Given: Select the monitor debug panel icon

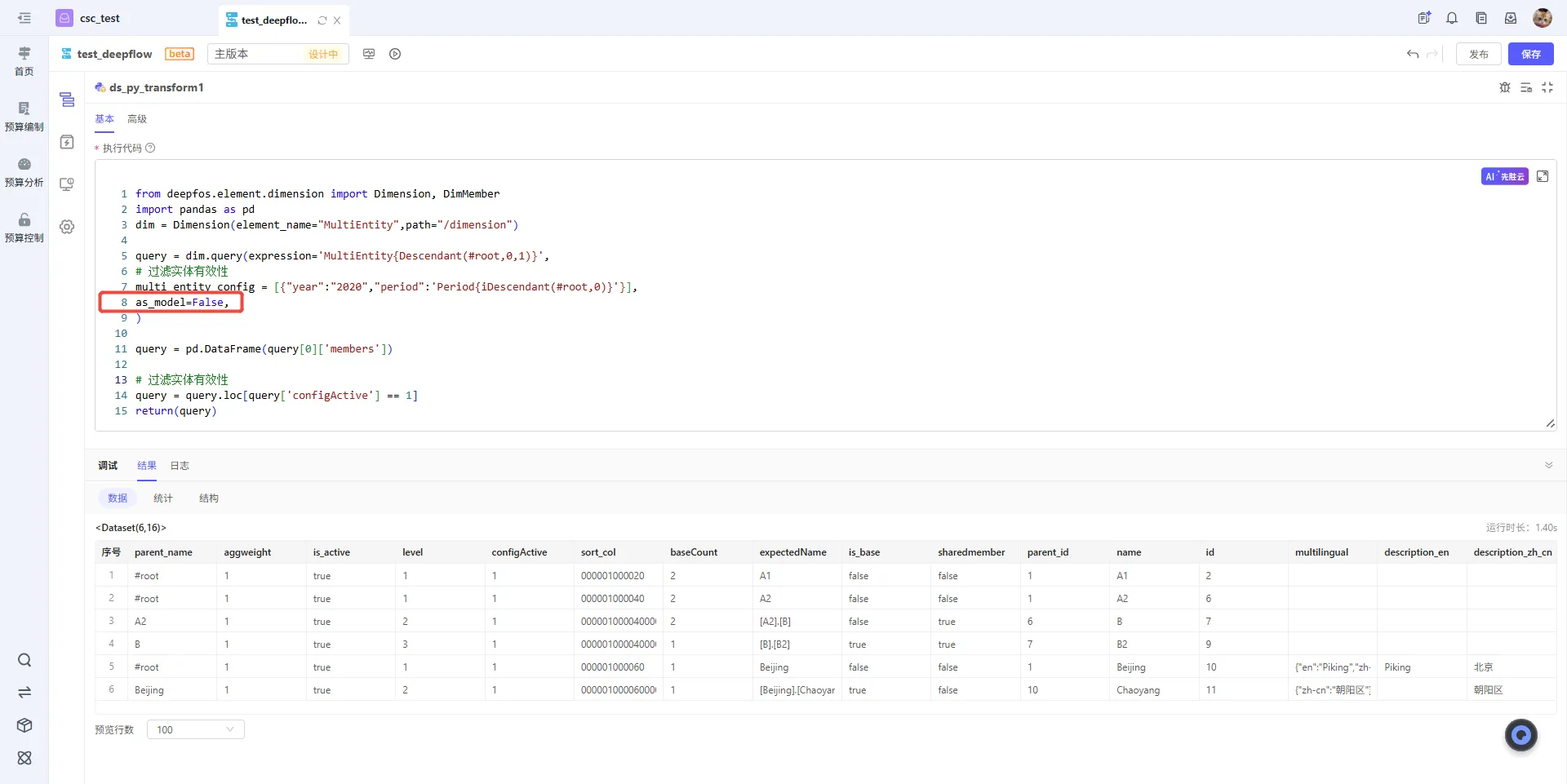Looking at the screenshot, I should tap(67, 184).
